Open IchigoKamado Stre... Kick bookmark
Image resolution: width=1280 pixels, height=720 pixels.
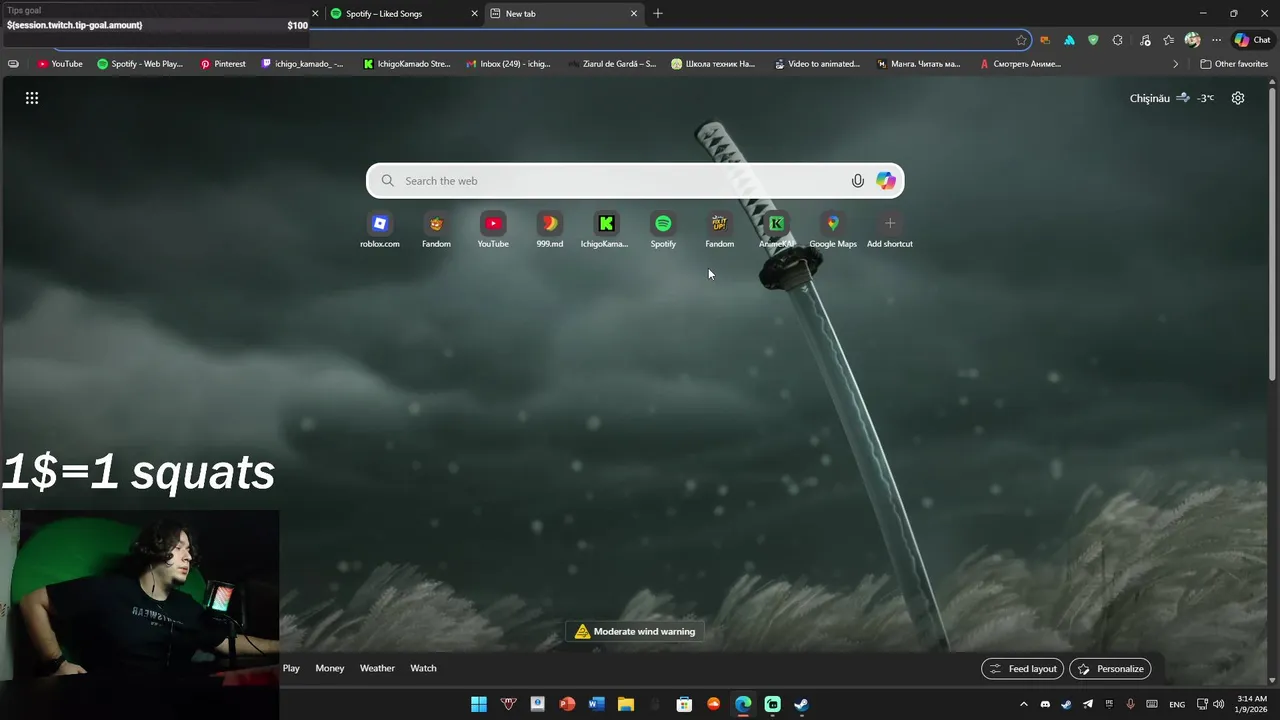[407, 64]
